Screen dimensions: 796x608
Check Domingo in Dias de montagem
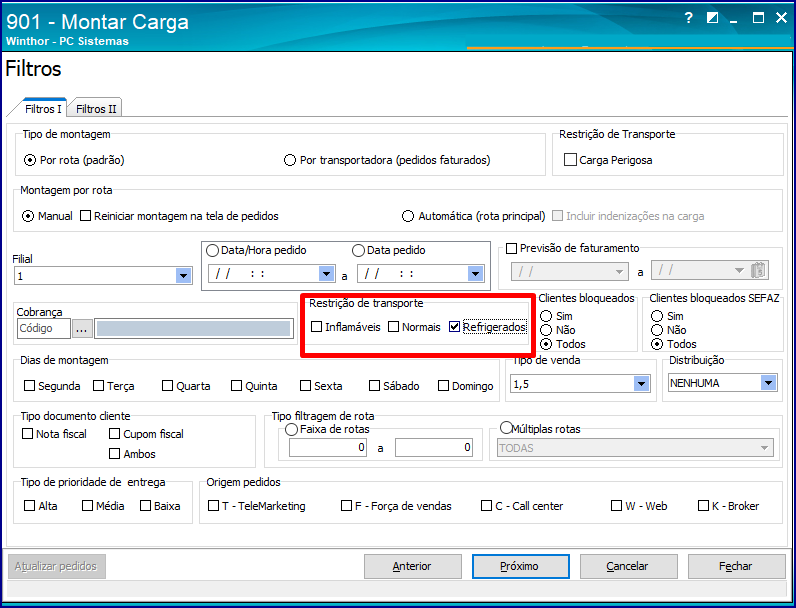(x=443, y=386)
